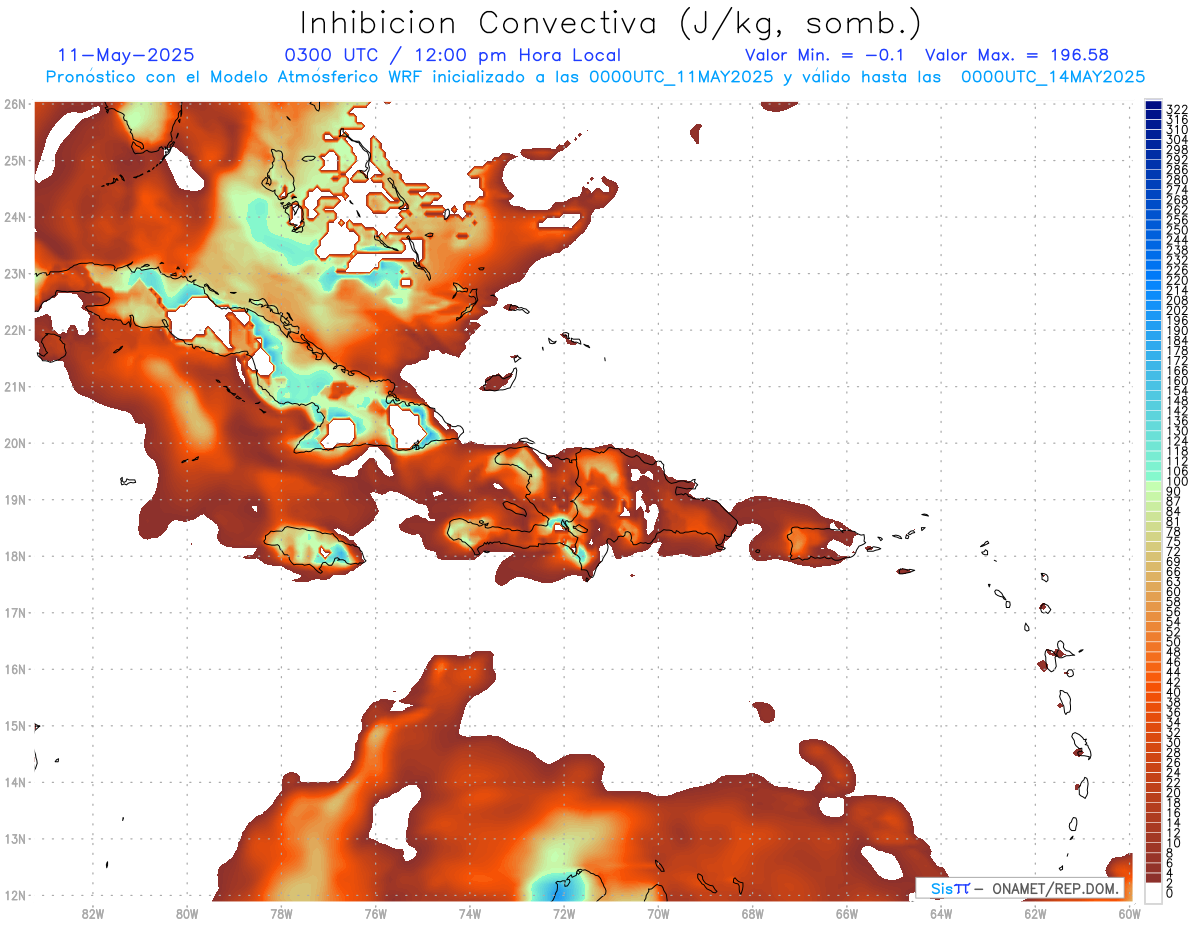The width and height of the screenshot is (1200, 927).
Task: Click the 'Valor Max. = 196.58' readout
Action: 1017,56
